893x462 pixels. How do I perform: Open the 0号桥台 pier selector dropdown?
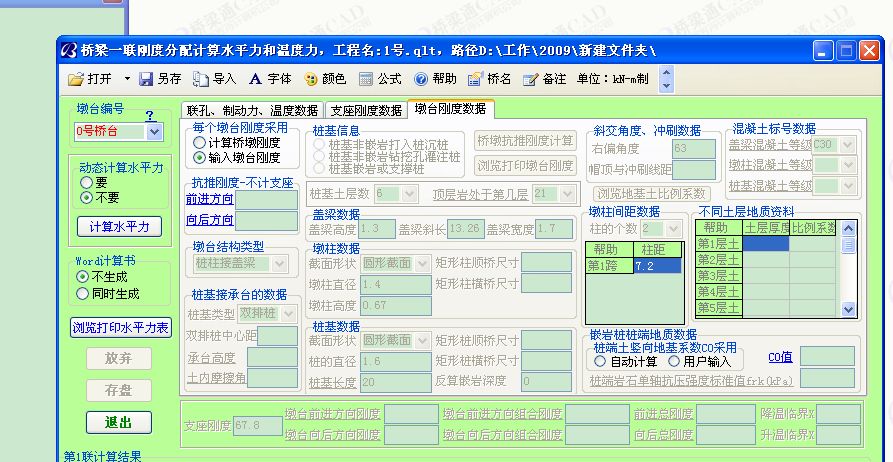[x=154, y=132]
